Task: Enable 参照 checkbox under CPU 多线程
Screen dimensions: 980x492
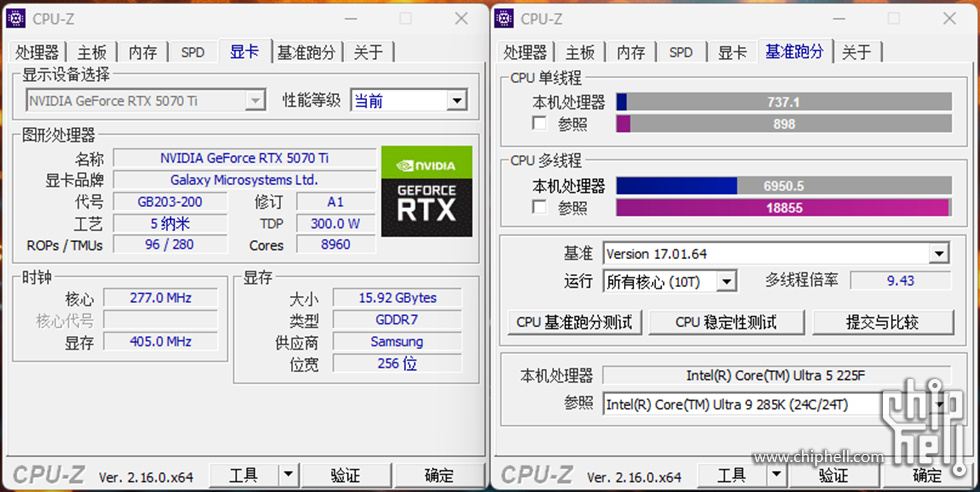Action: tap(539, 206)
